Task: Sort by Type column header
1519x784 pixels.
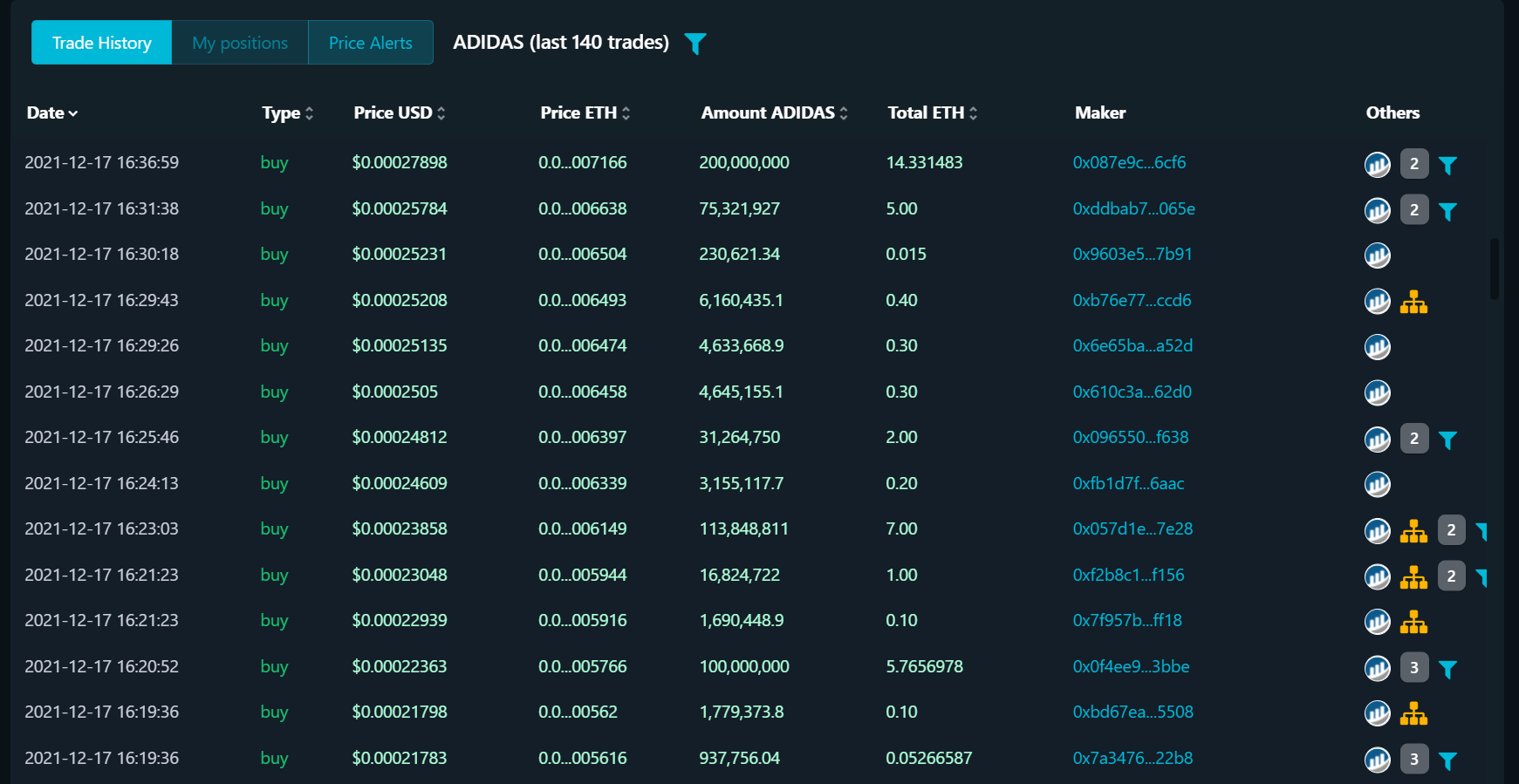Action: (x=287, y=113)
